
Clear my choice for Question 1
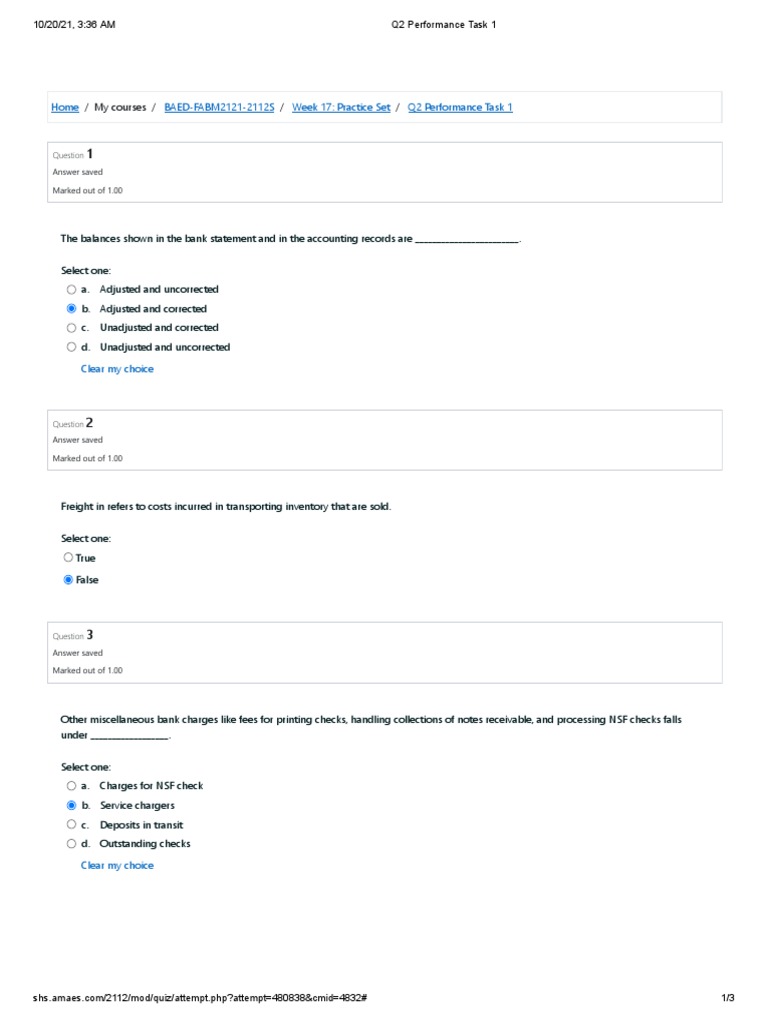pos(117,369)
